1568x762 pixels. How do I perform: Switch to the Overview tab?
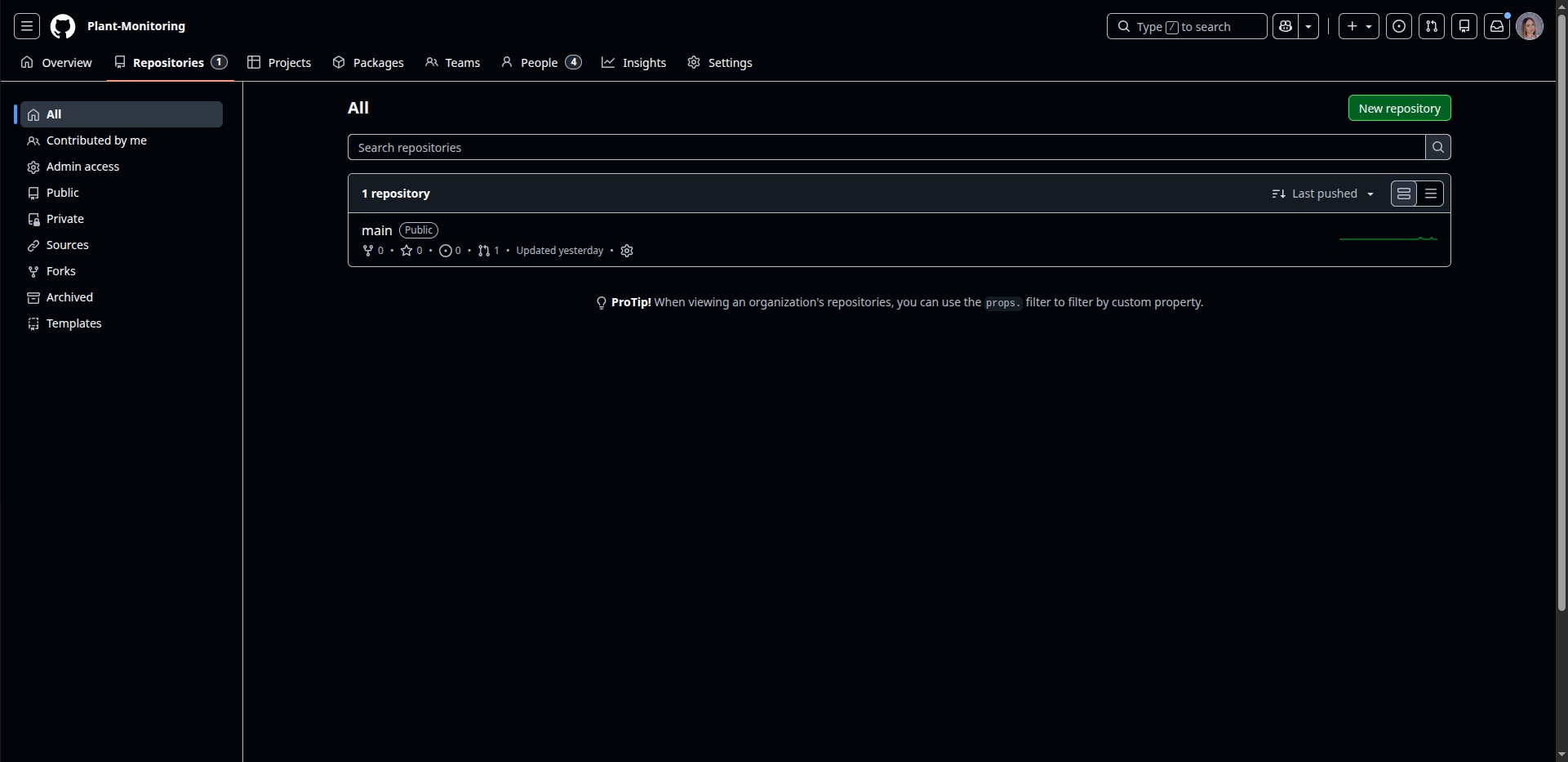pos(56,63)
